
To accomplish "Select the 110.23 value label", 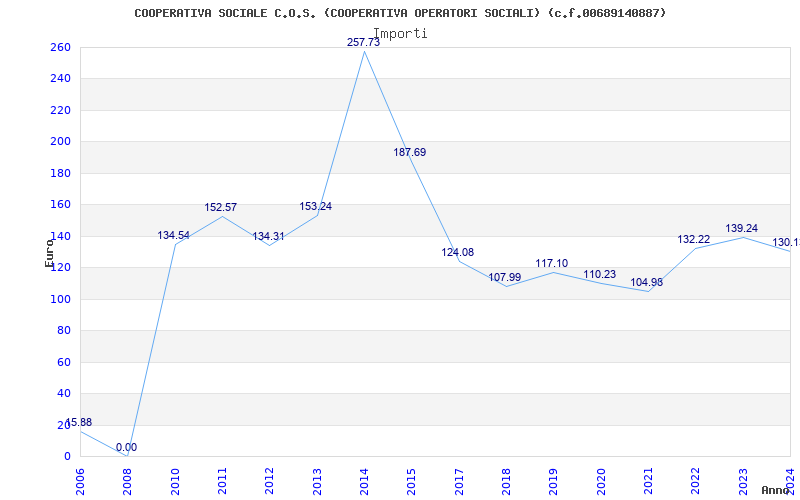I will click(x=599, y=274).
